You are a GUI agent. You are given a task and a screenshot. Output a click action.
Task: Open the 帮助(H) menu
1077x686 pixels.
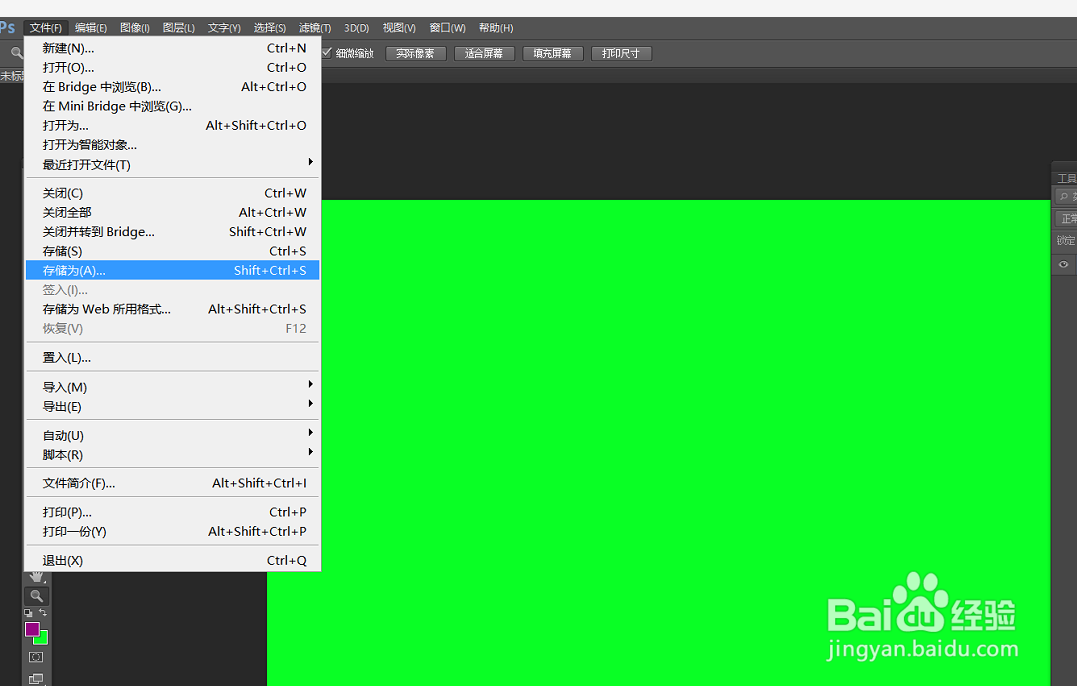[x=496, y=28]
